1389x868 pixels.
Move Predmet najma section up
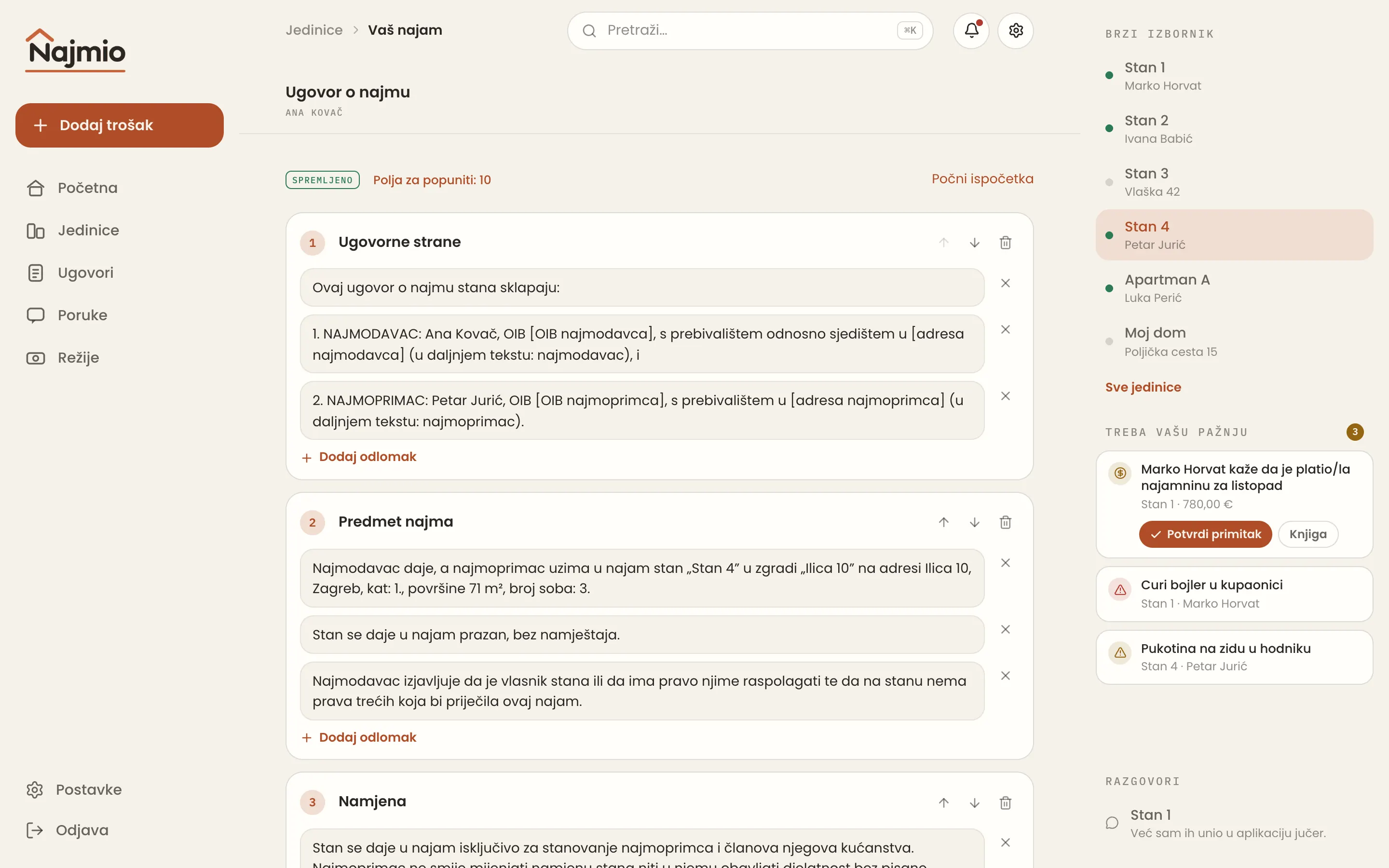pos(943,522)
